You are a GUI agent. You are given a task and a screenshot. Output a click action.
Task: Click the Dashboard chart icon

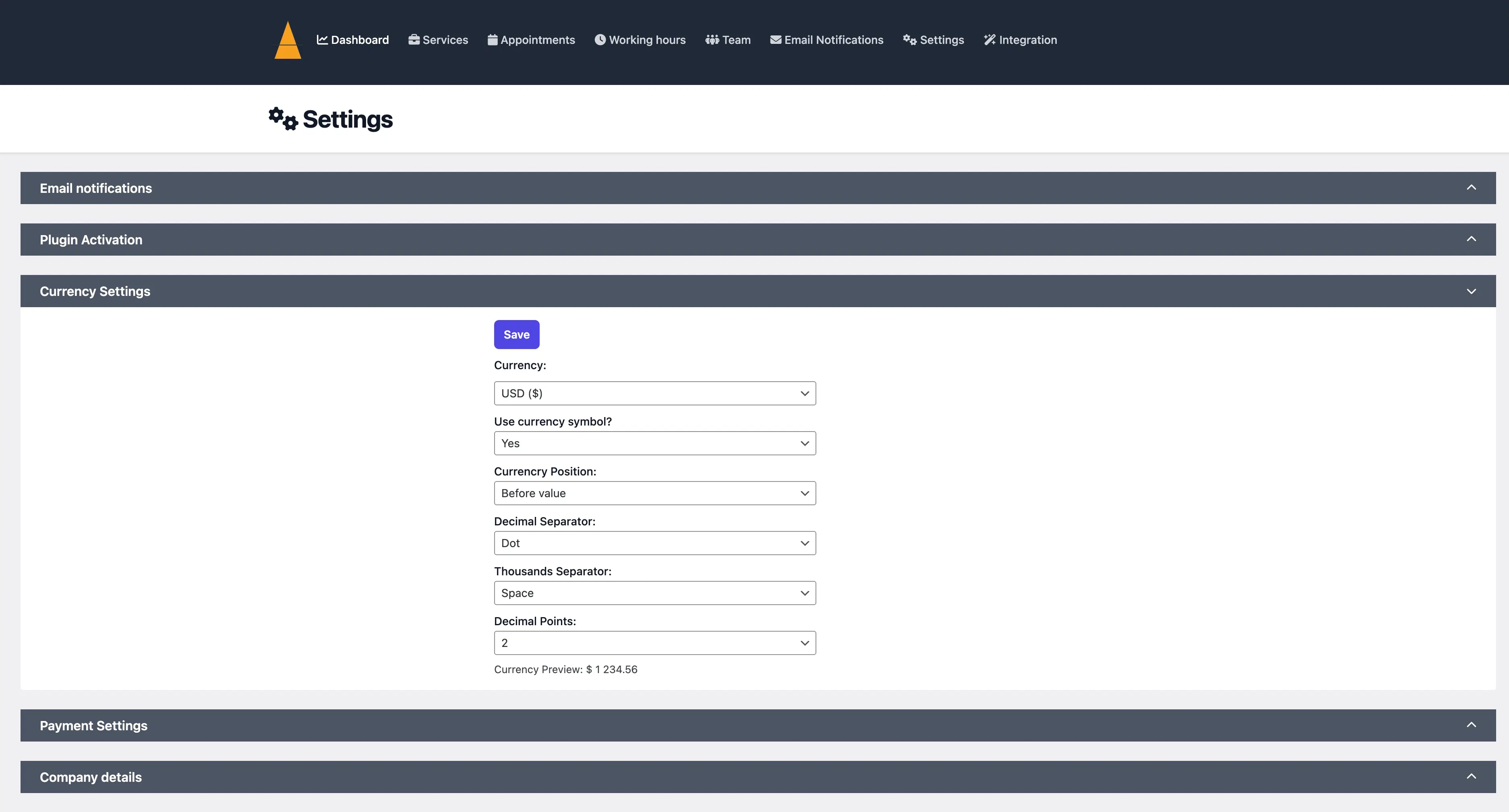pyautogui.click(x=322, y=40)
